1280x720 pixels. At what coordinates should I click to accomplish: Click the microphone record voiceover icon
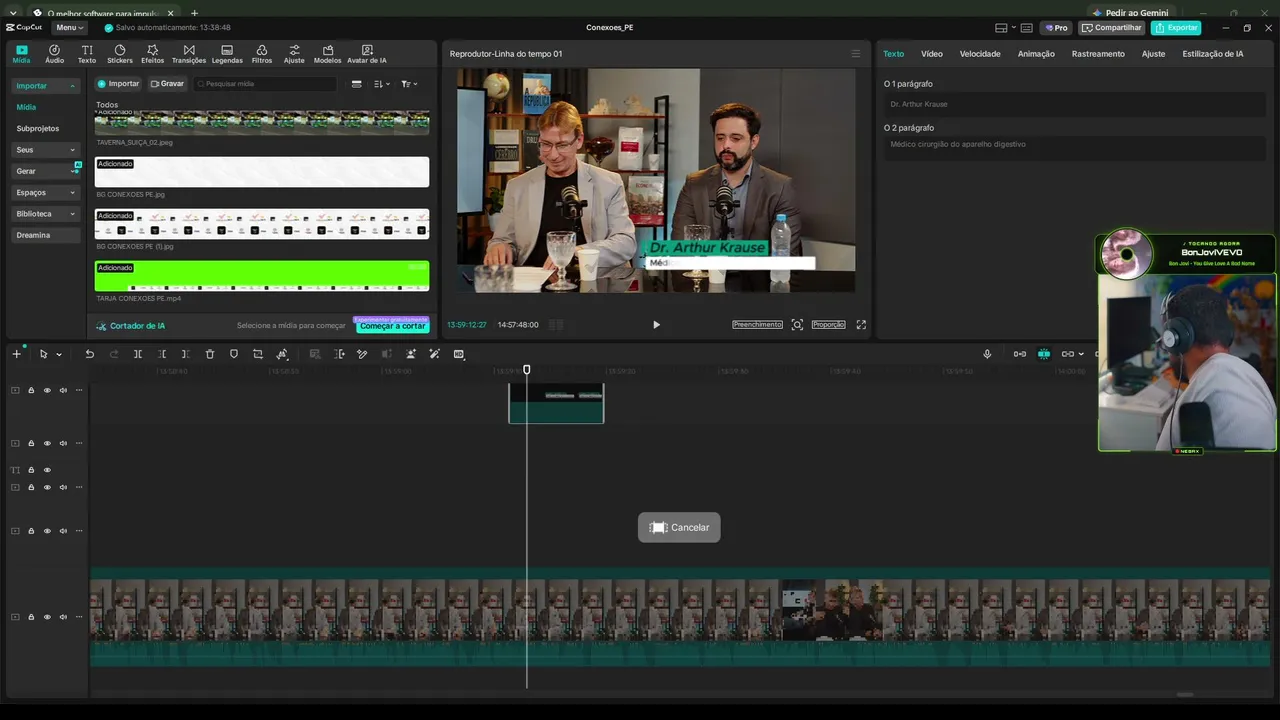coord(987,354)
